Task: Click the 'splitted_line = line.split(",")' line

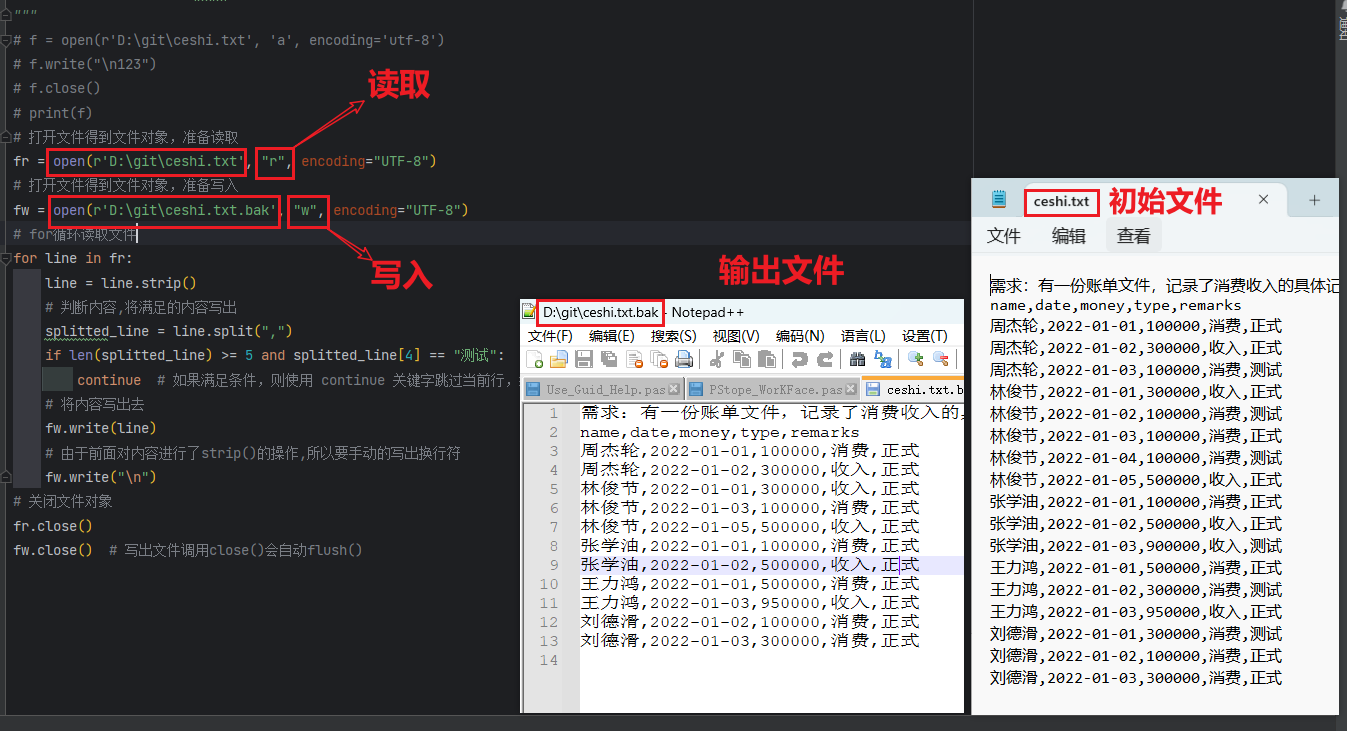Action: click(x=169, y=332)
